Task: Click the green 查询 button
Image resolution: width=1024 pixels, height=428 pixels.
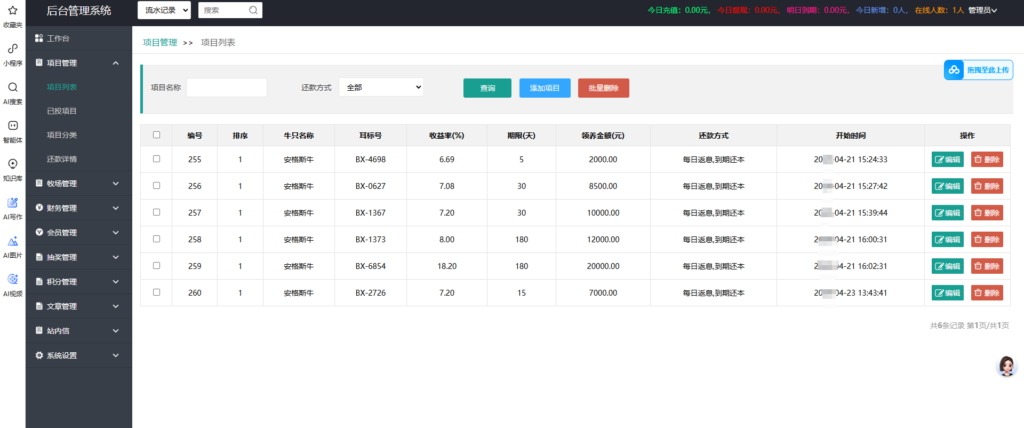Action: pyautogui.click(x=487, y=88)
